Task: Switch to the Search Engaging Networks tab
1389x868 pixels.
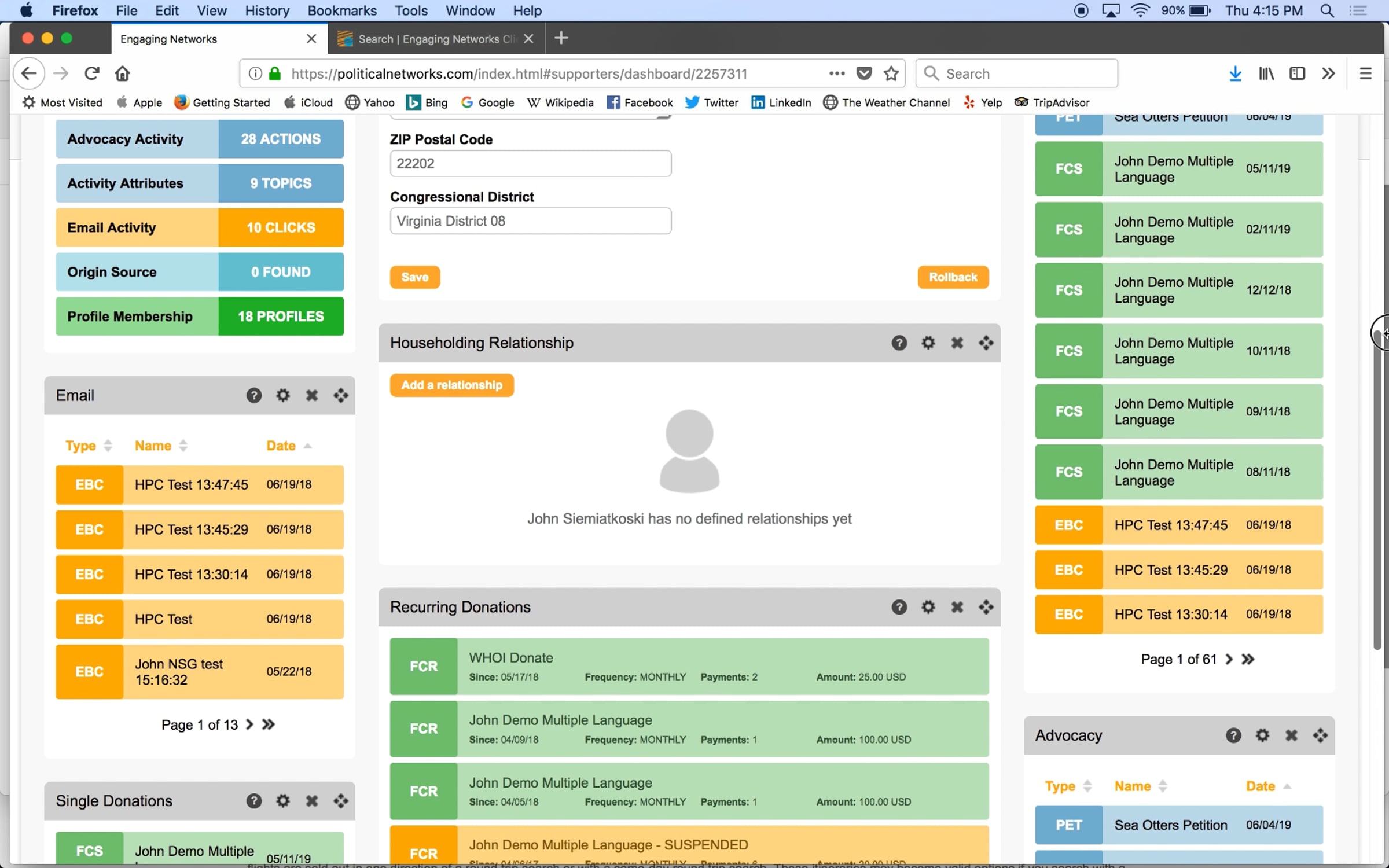Action: [436, 39]
